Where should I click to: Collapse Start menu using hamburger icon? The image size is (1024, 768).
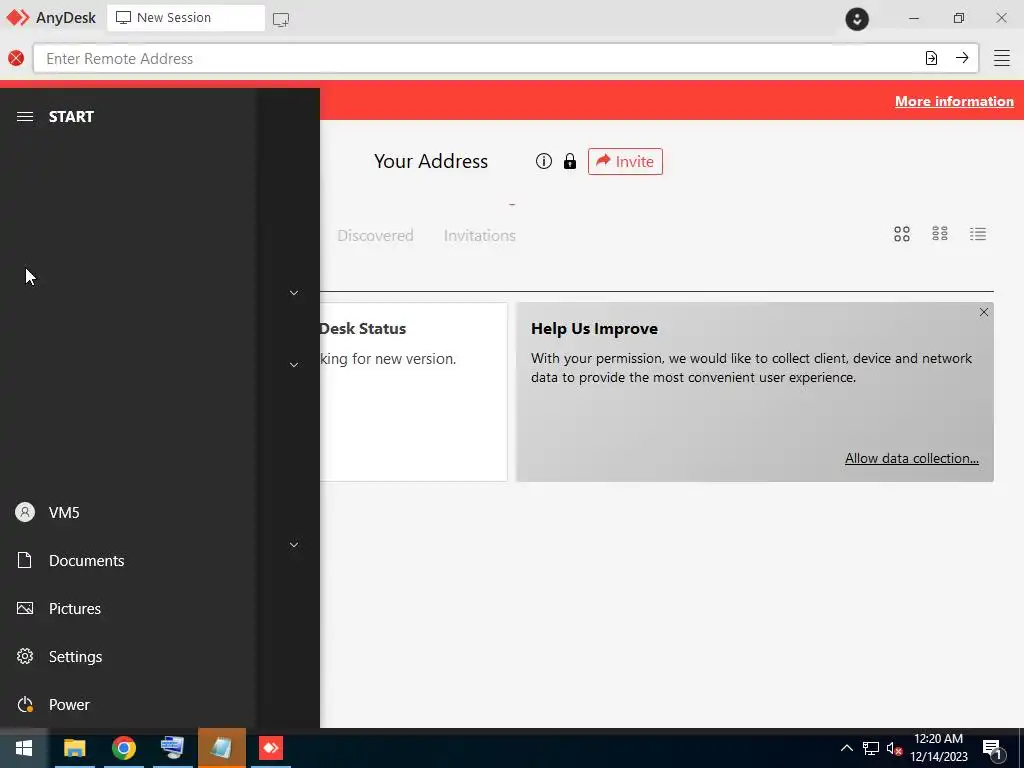[25, 116]
